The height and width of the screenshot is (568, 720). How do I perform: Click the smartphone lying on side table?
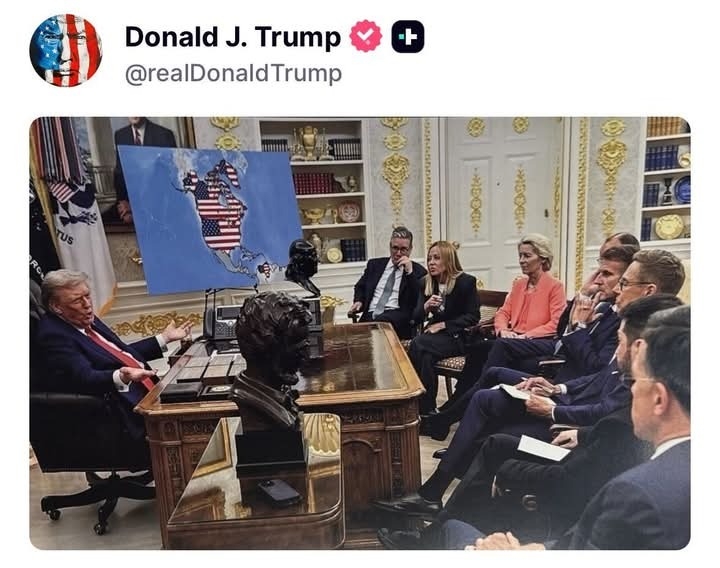(x=279, y=493)
